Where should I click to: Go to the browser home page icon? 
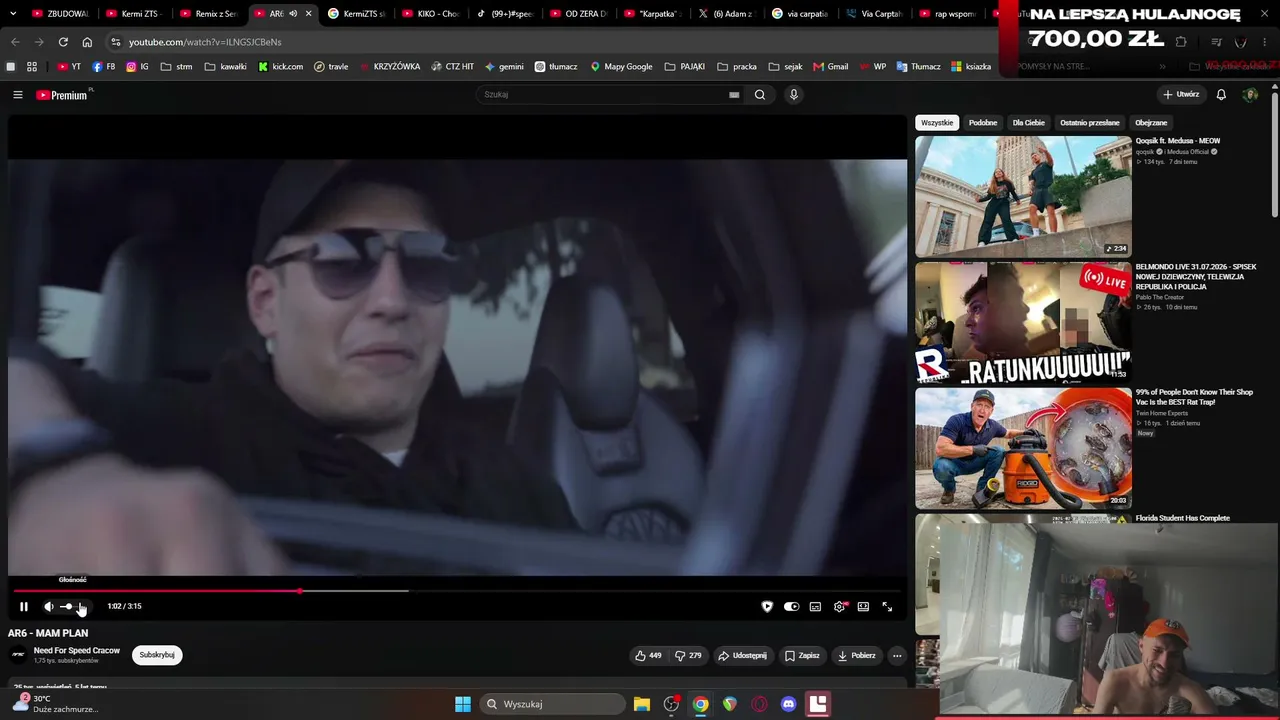pos(87,42)
